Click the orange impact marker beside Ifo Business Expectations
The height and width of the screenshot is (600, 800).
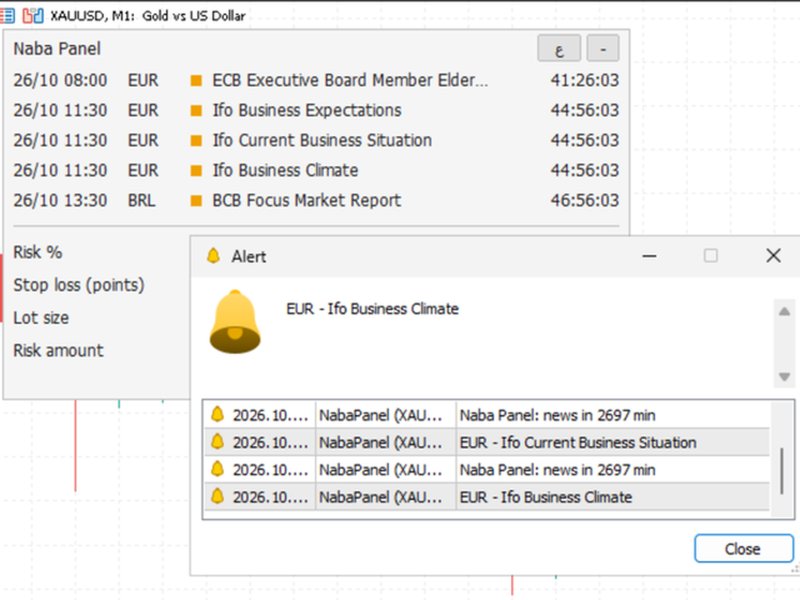point(196,111)
